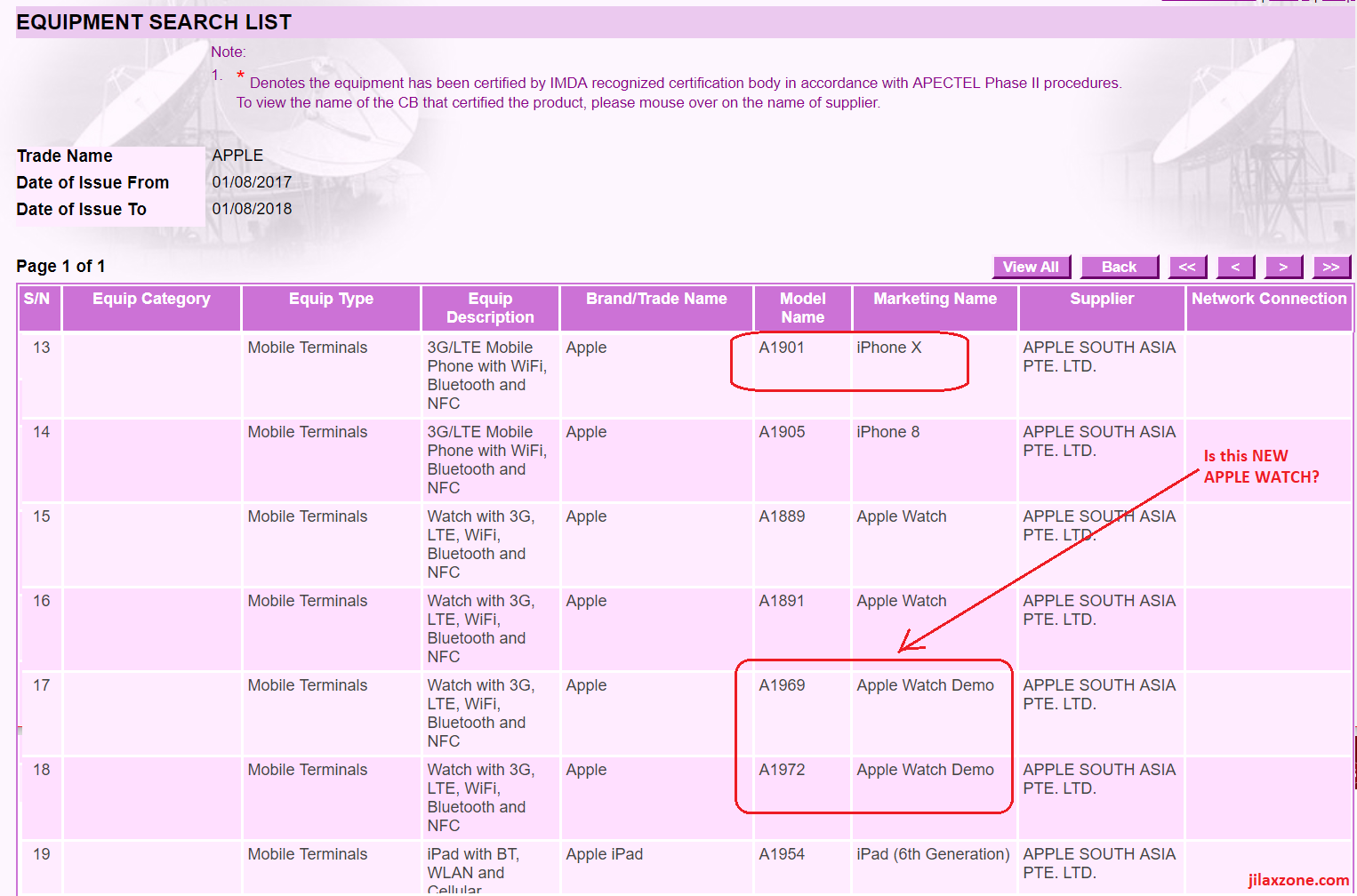This screenshot has width=1357, height=896.
Task: Select model number A1954
Action: click(x=782, y=854)
